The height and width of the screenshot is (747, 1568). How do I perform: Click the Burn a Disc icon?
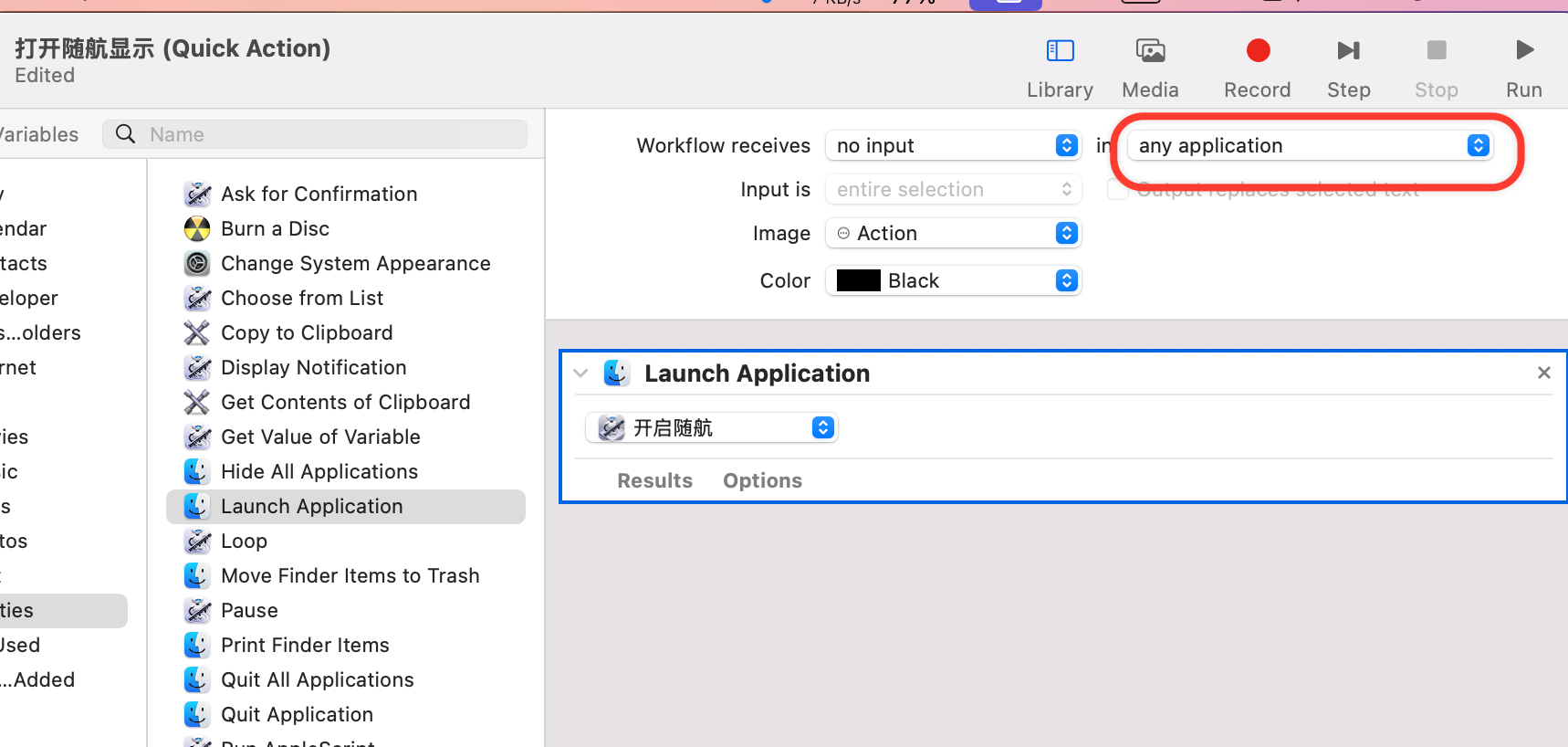[x=197, y=228]
